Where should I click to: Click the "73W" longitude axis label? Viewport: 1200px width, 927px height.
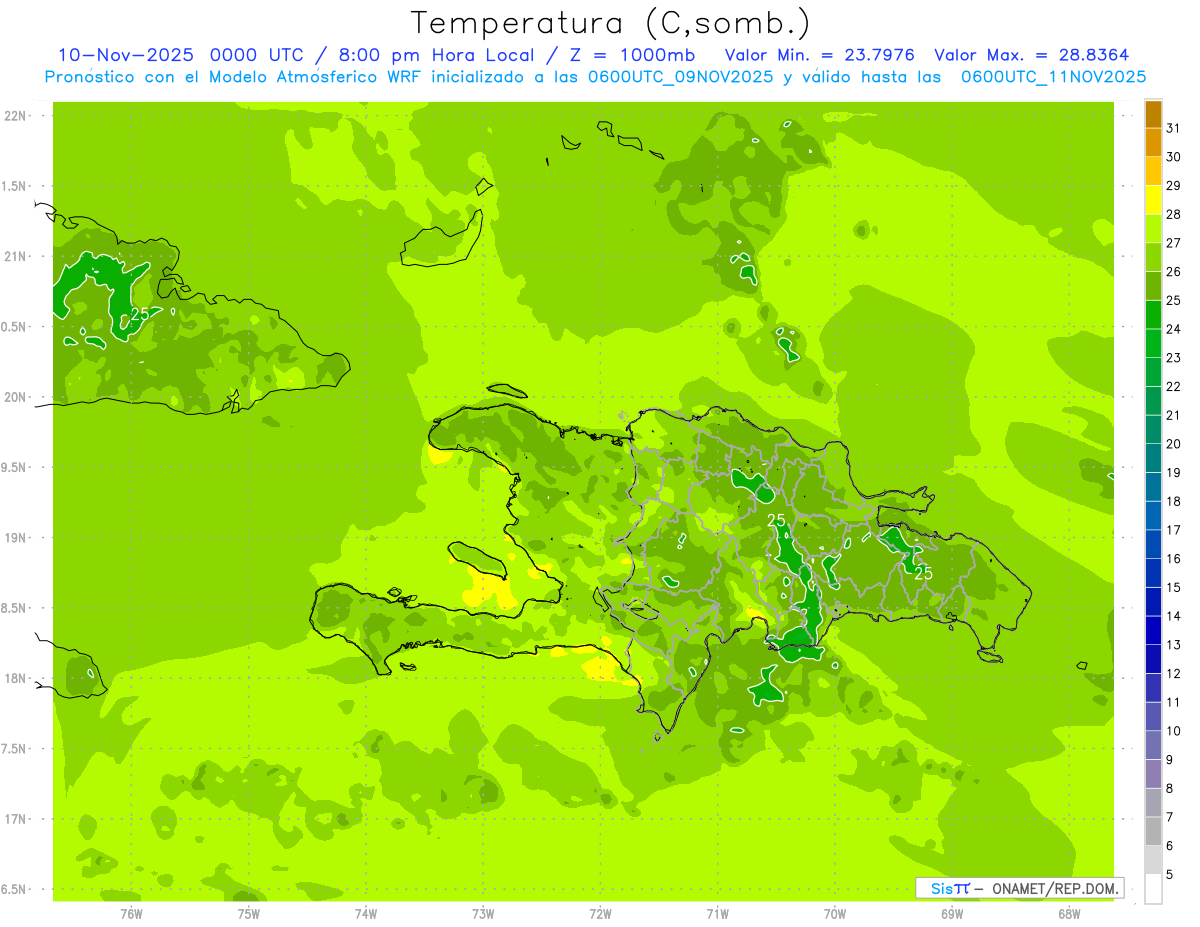pyautogui.click(x=483, y=914)
